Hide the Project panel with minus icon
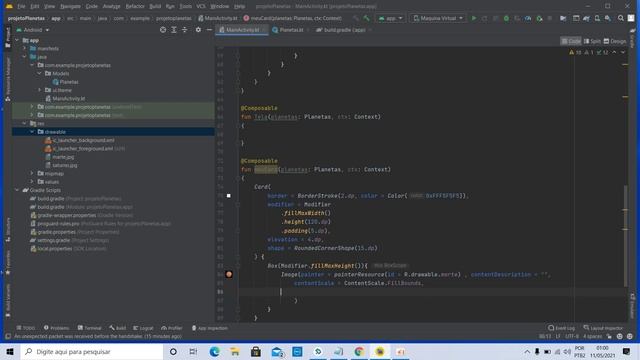The width and height of the screenshot is (640, 360). coord(209,30)
